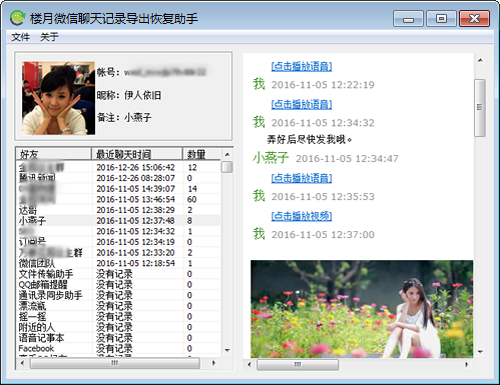
Task: Sort by the 最近聊天时间 column header
Action: click(x=137, y=154)
